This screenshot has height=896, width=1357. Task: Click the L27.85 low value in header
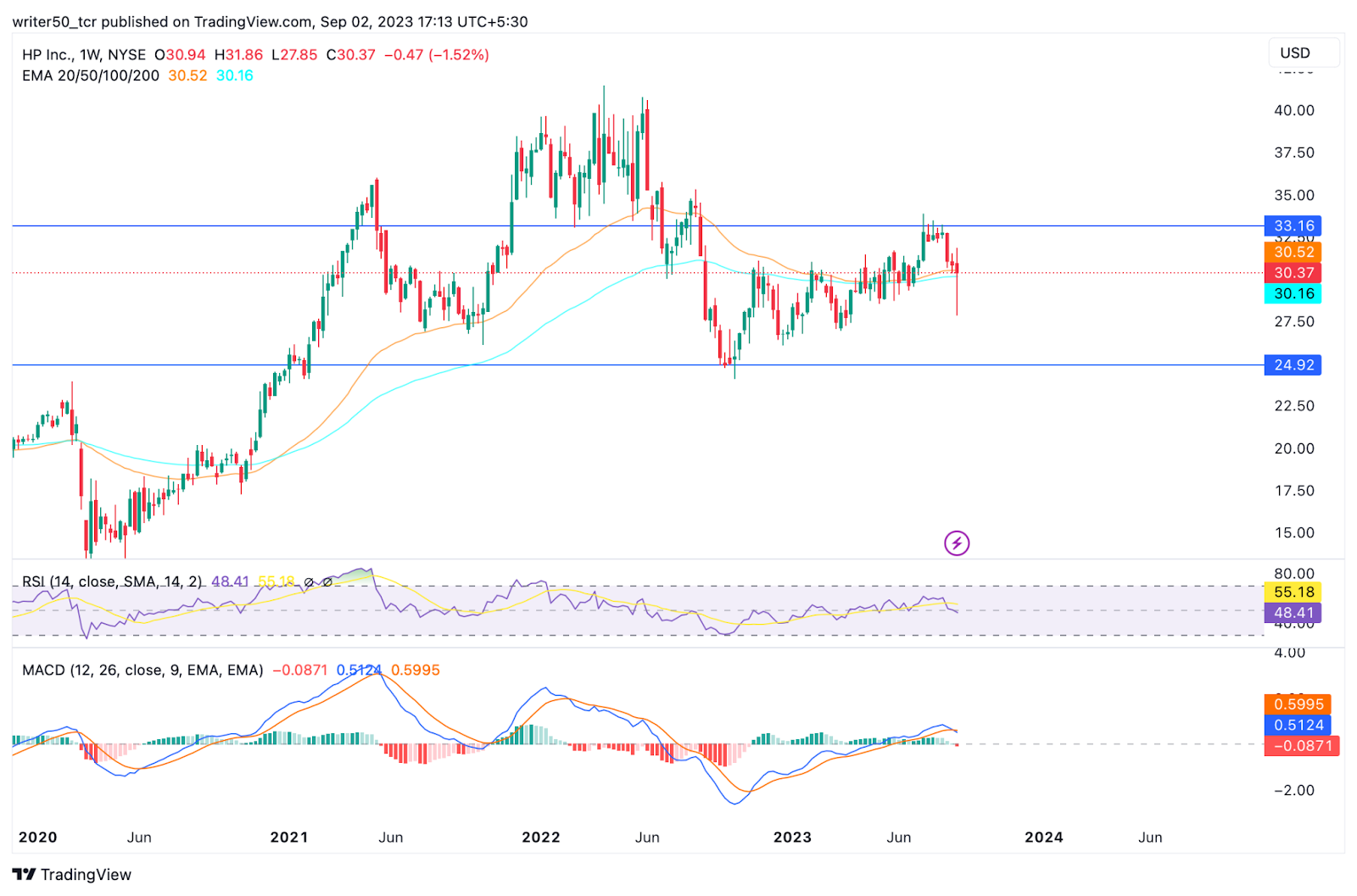coord(294,54)
